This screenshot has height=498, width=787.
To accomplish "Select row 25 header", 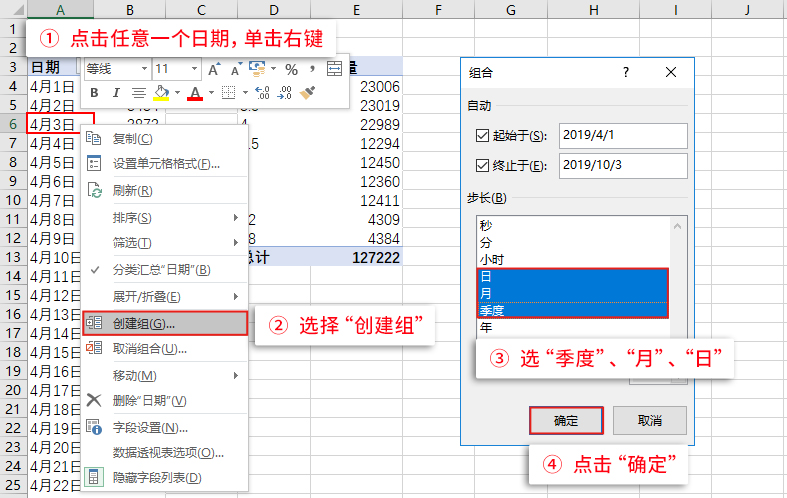I will (x=13, y=485).
